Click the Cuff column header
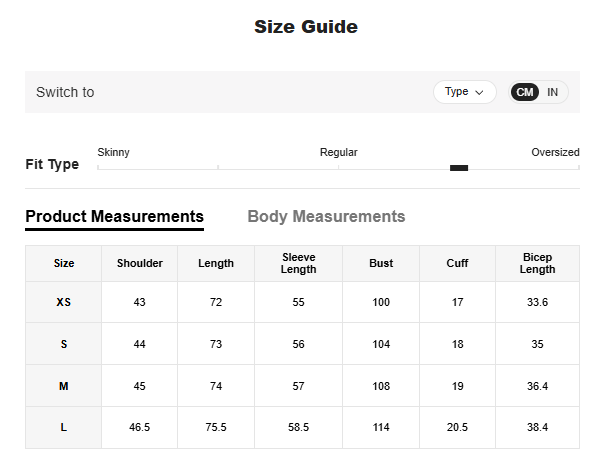 [457, 264]
